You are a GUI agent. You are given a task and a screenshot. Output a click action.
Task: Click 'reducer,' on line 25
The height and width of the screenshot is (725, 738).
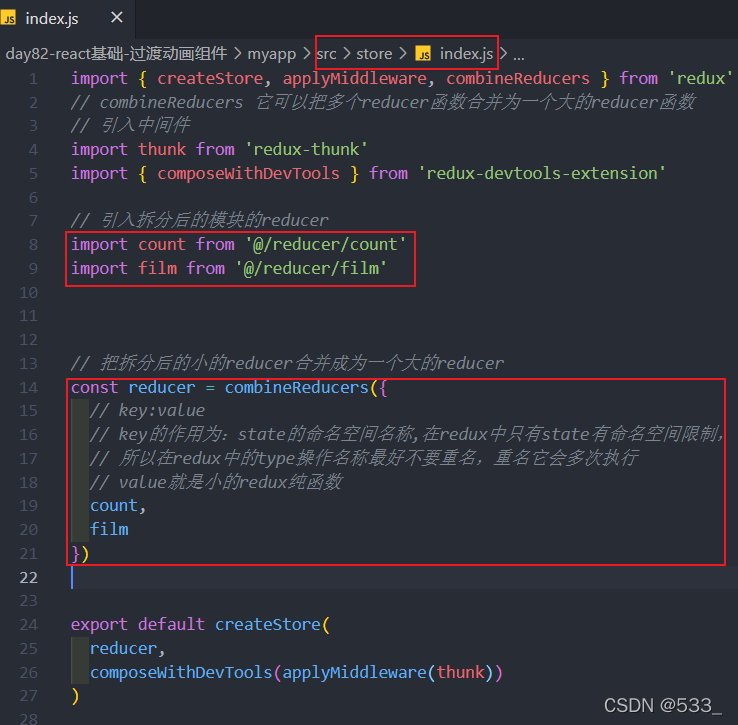(x=128, y=649)
